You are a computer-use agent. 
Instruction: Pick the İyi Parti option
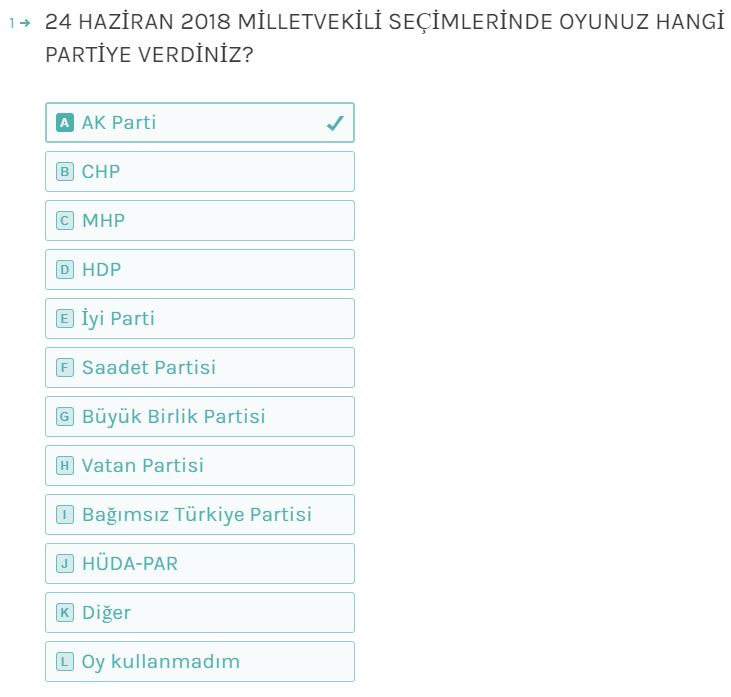(200, 319)
